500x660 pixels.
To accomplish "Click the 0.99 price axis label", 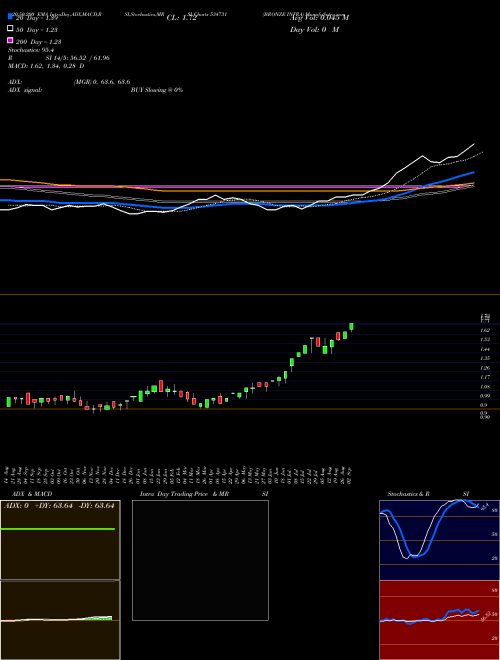I will (x=485, y=396).
